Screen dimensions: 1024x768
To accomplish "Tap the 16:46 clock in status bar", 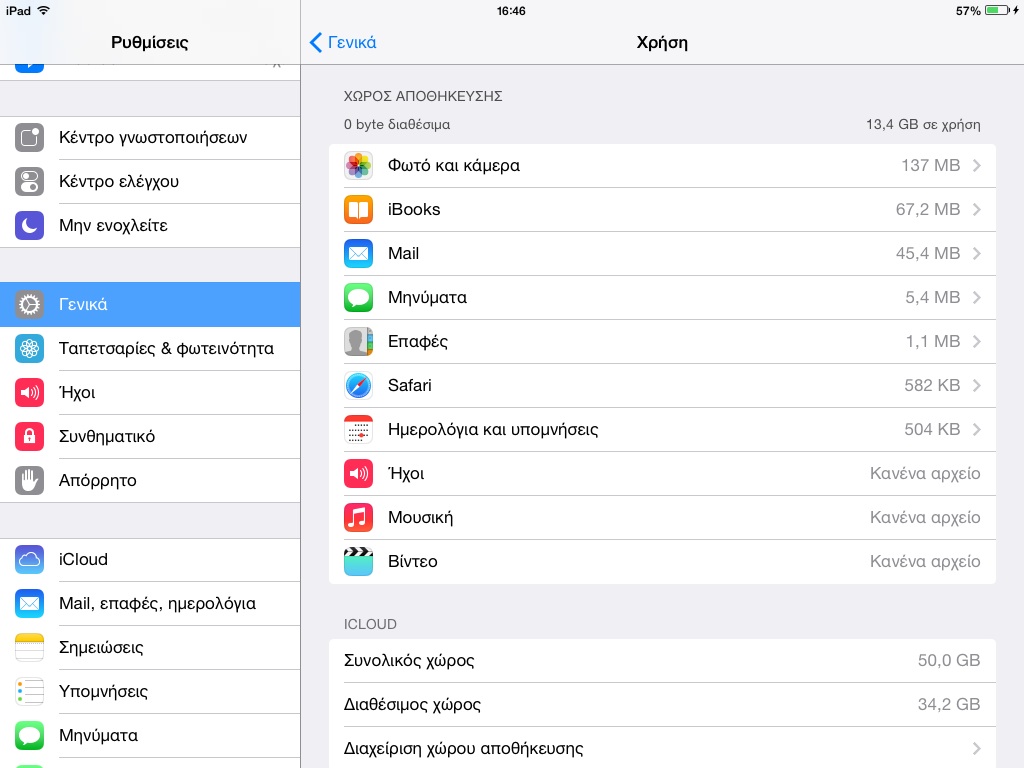I will [x=511, y=10].
